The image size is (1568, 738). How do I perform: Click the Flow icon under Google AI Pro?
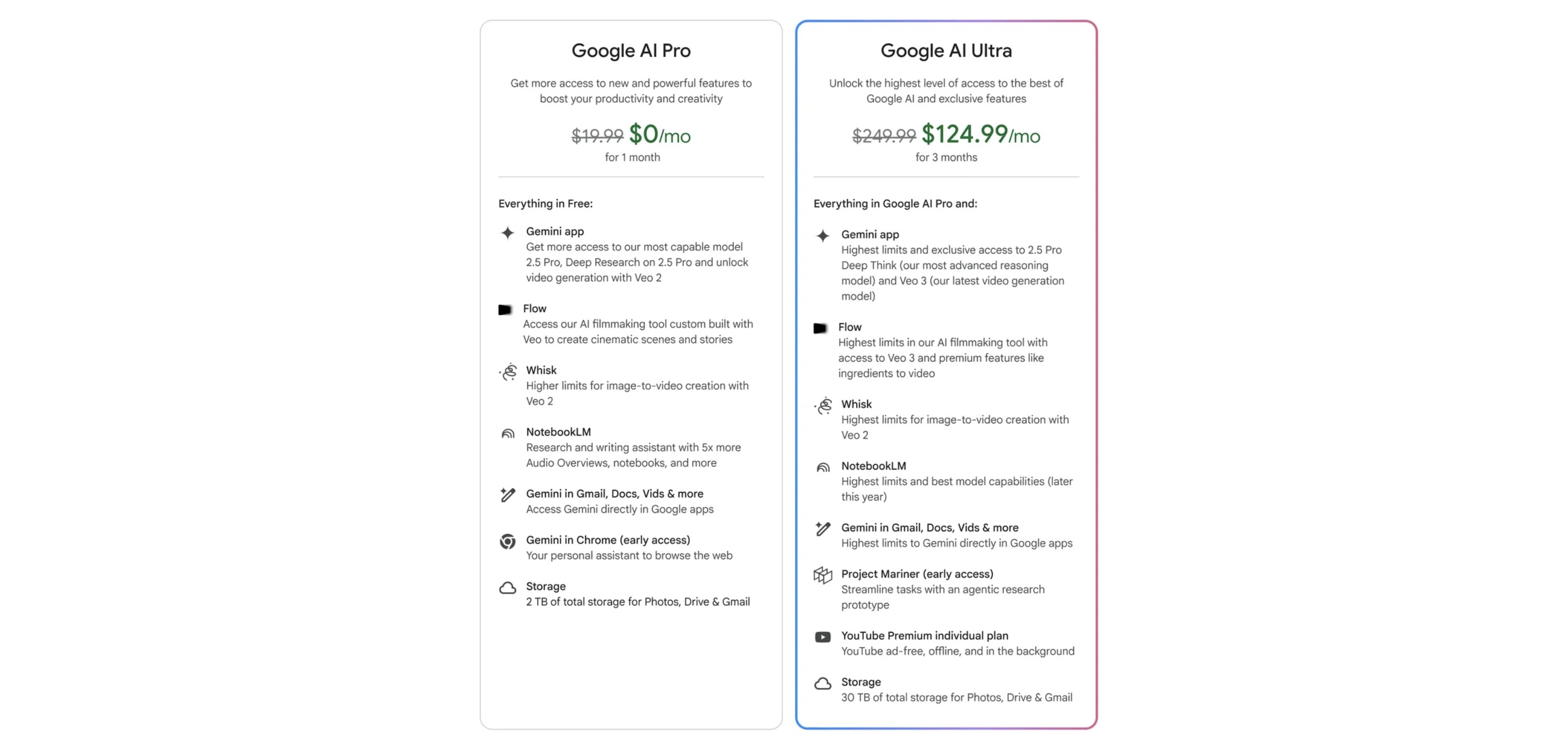coord(505,310)
